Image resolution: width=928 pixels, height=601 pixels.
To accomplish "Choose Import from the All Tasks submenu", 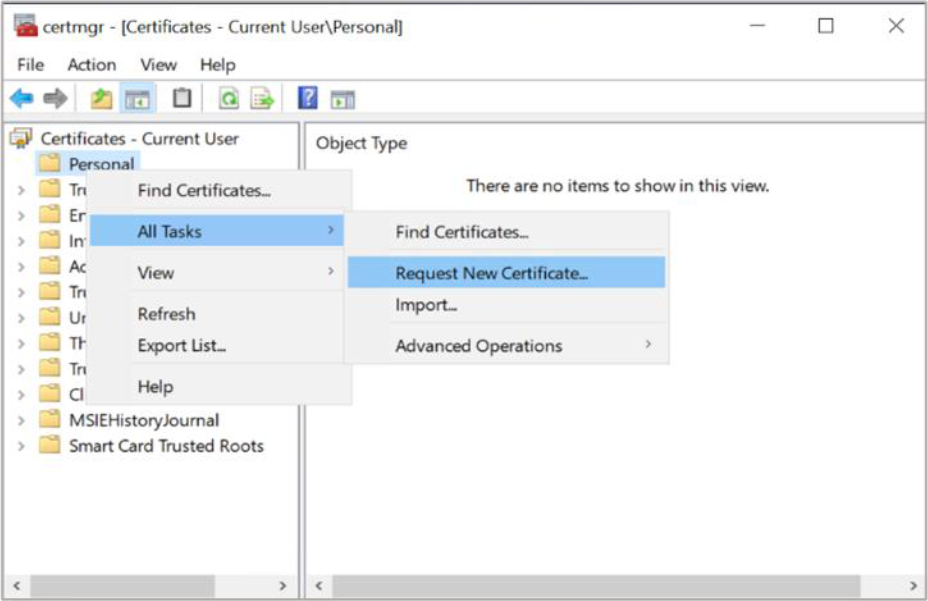I will tap(426, 306).
